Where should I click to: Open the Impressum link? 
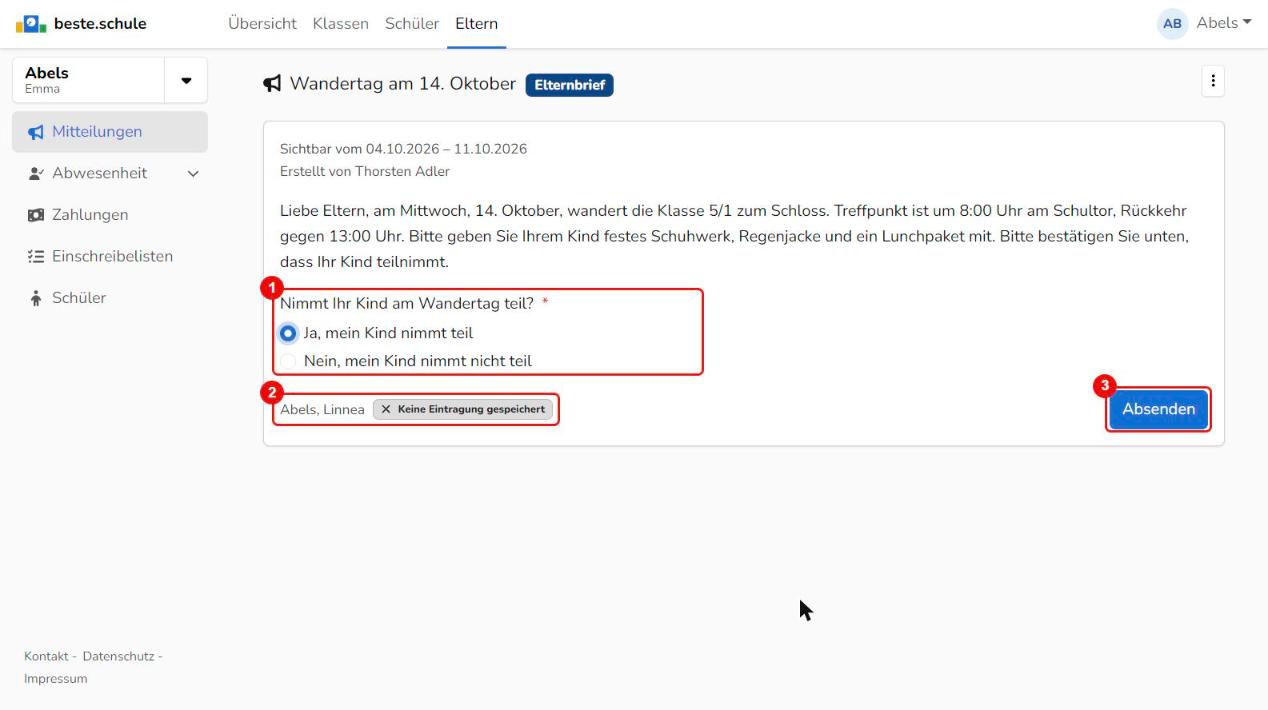point(55,679)
